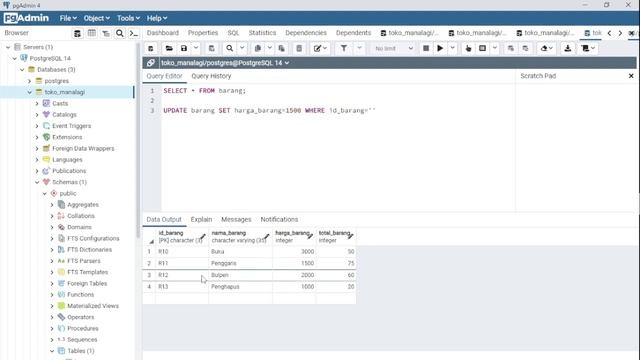Click the Find magnifier icon in query toolbar
Viewport: 640px width, 360px height.
tap(230, 48)
